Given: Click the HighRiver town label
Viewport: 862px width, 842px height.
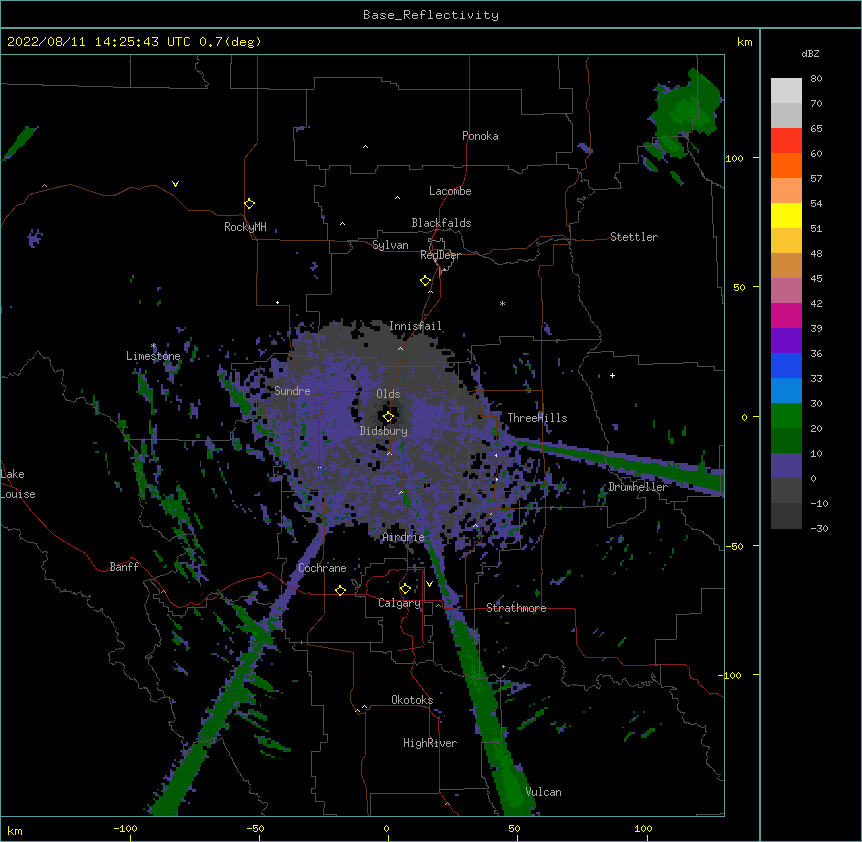Looking at the screenshot, I should pyautogui.click(x=430, y=743).
